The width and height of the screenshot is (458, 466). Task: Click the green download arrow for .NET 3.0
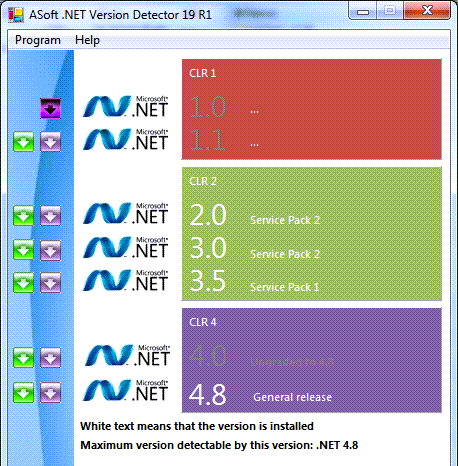[x=23, y=250]
